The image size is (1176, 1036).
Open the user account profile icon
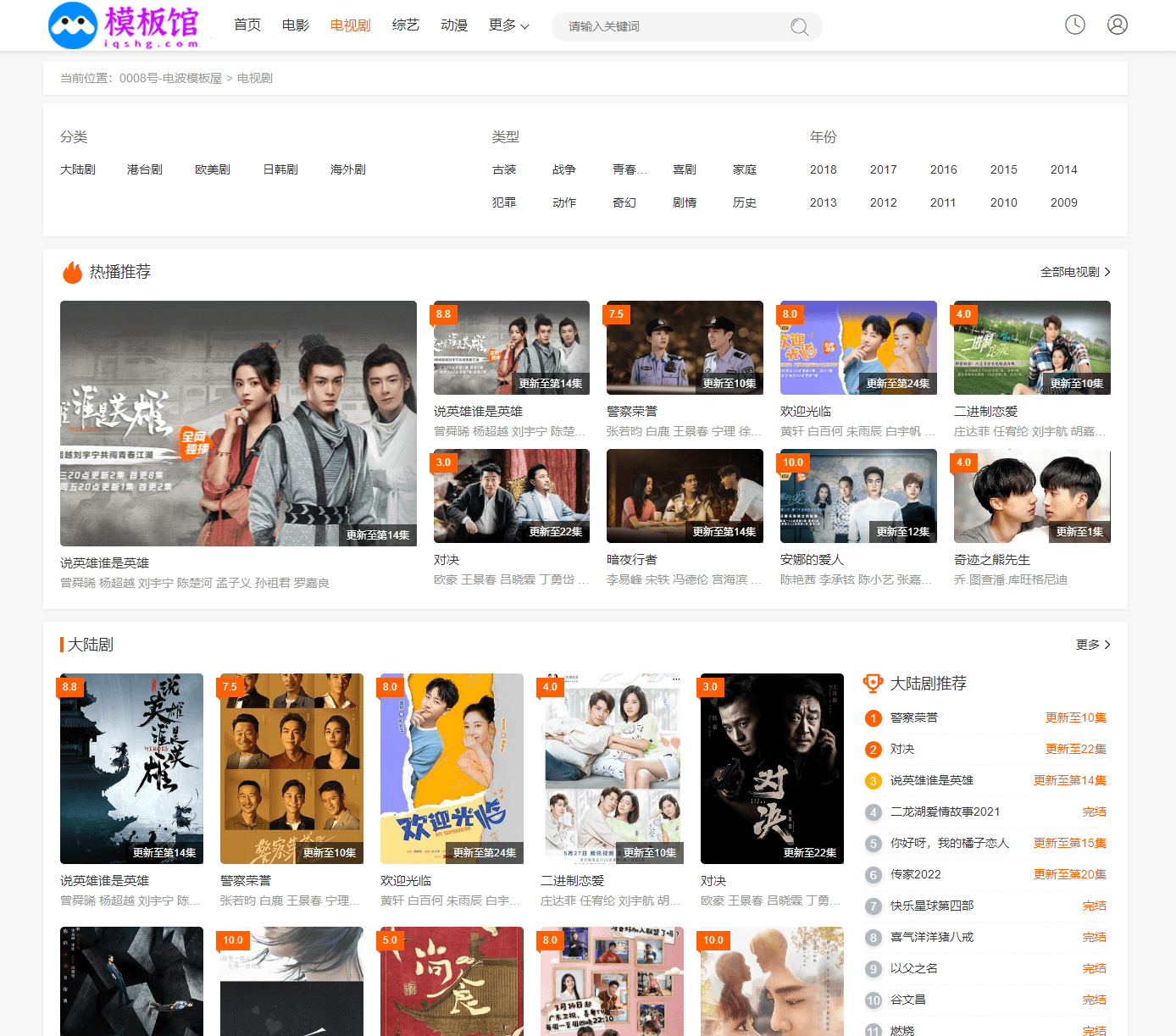coord(1118,25)
